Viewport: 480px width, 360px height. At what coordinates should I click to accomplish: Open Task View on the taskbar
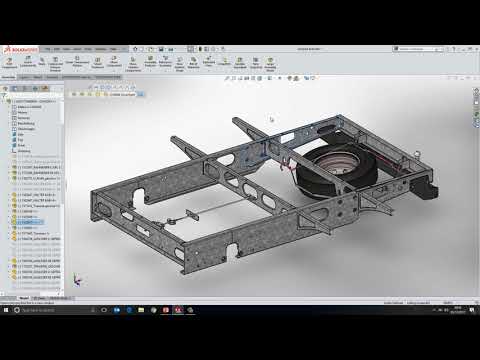(104, 310)
